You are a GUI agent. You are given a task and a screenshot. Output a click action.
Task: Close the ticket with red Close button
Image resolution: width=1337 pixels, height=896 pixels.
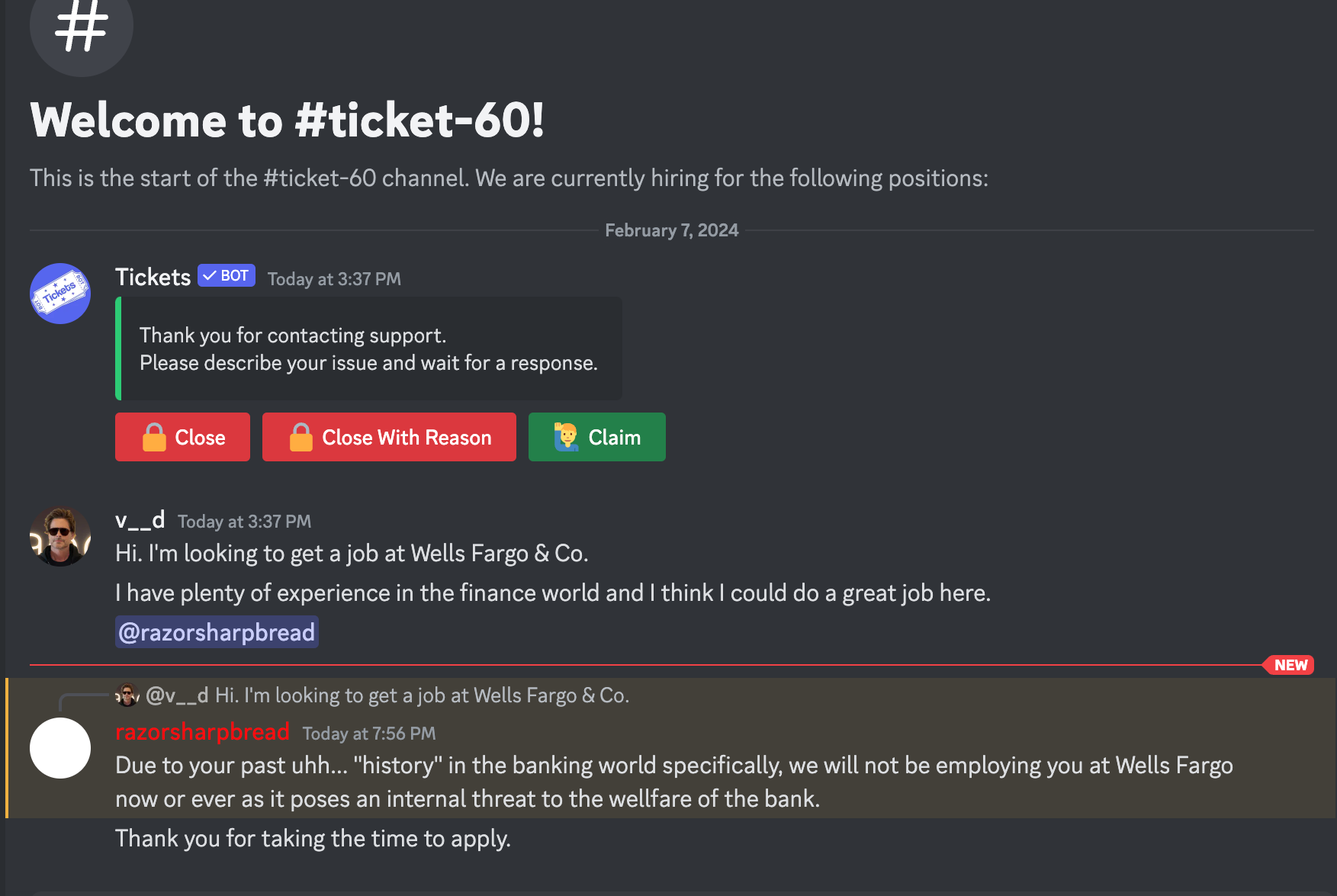182,437
